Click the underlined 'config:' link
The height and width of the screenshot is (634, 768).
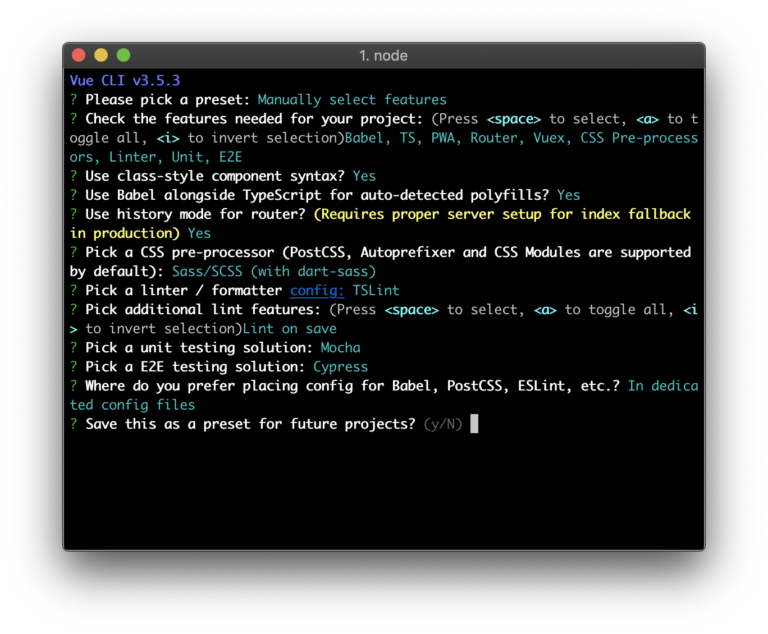coord(317,290)
